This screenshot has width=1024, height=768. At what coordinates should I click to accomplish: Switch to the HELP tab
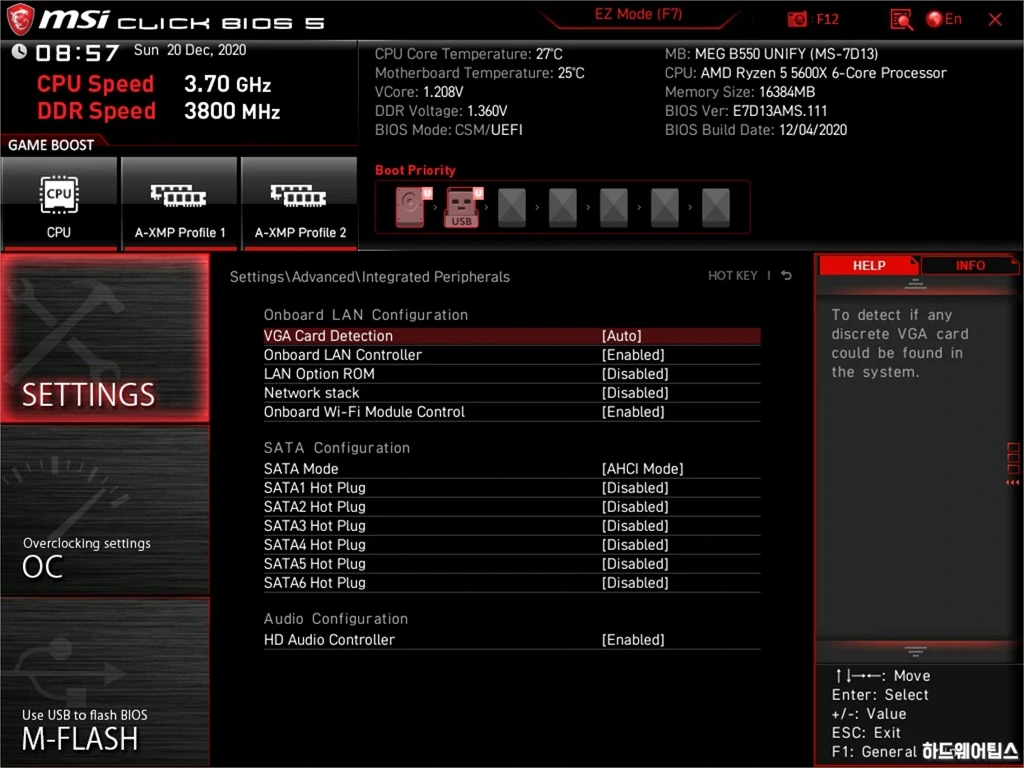(869, 265)
